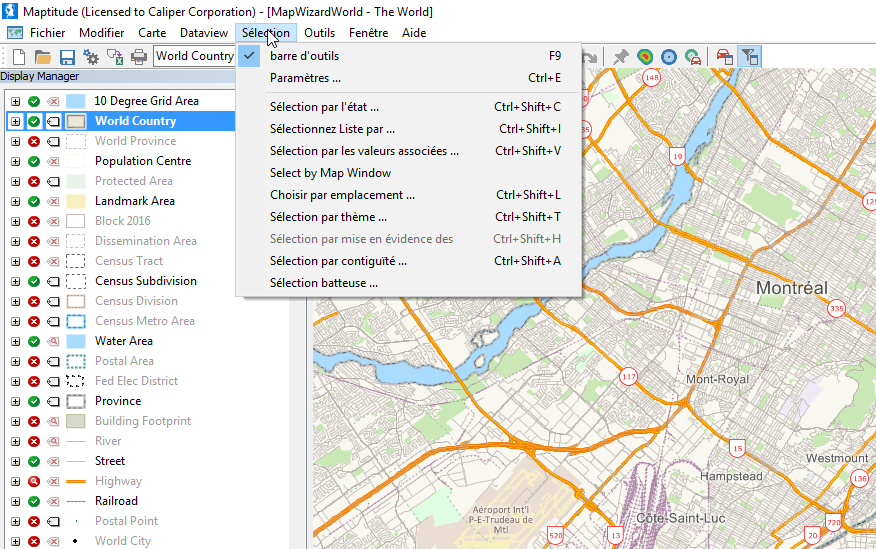Select the Census Subdivision layer name
Viewport: 876px width, 549px height.
(x=145, y=281)
